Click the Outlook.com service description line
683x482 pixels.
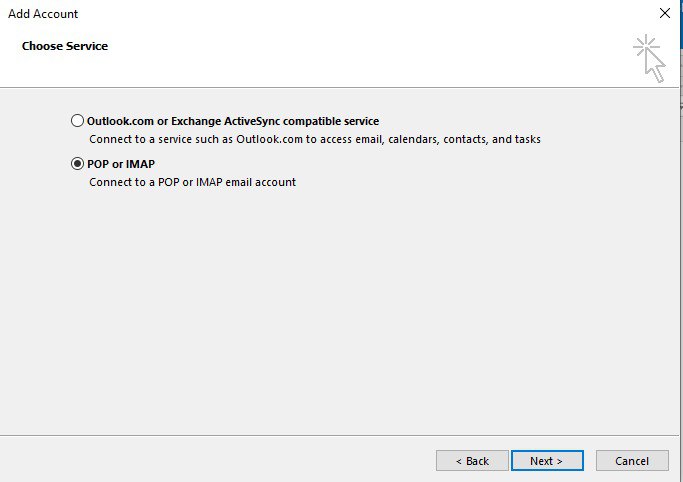[x=314, y=139]
